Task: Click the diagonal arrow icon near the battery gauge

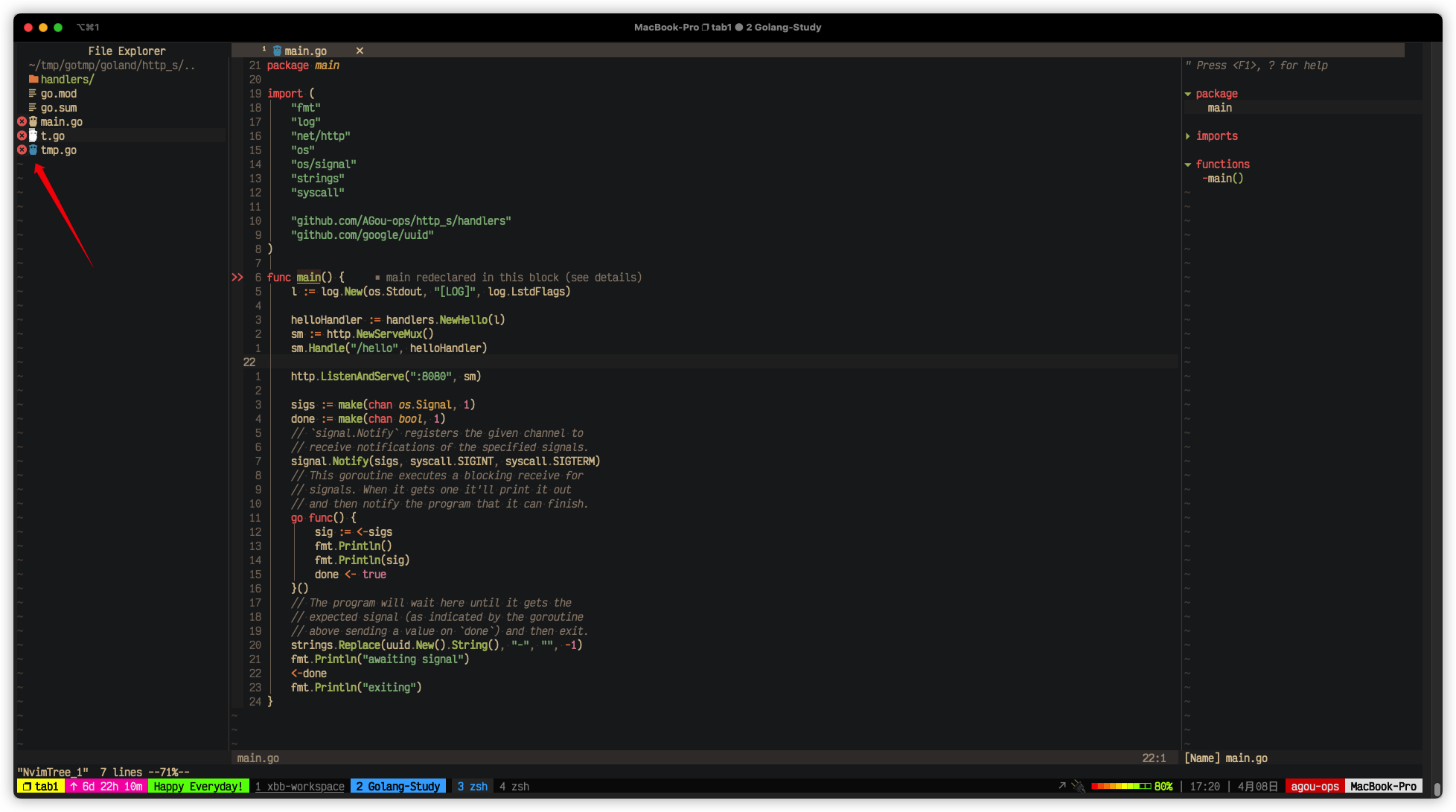Action: [1061, 784]
